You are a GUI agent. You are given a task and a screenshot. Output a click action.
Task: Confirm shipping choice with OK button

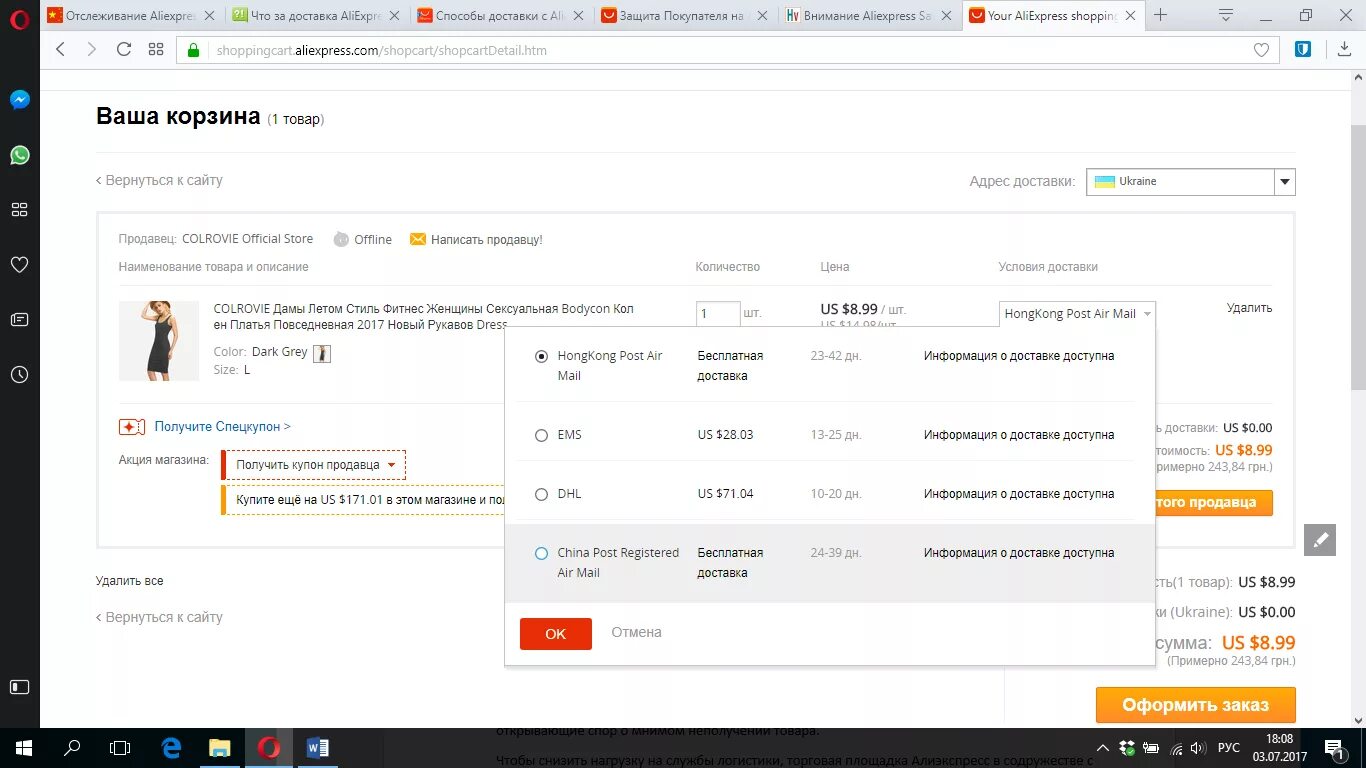[556, 634]
